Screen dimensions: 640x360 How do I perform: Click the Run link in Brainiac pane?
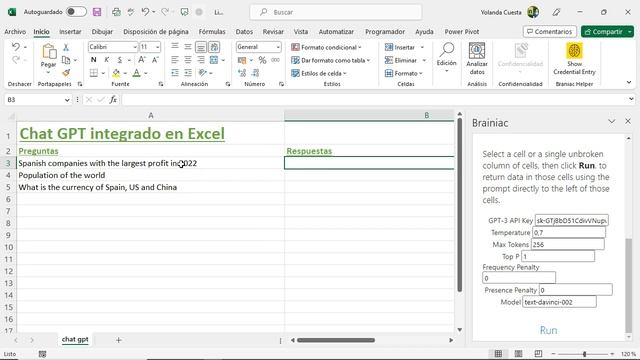point(548,330)
